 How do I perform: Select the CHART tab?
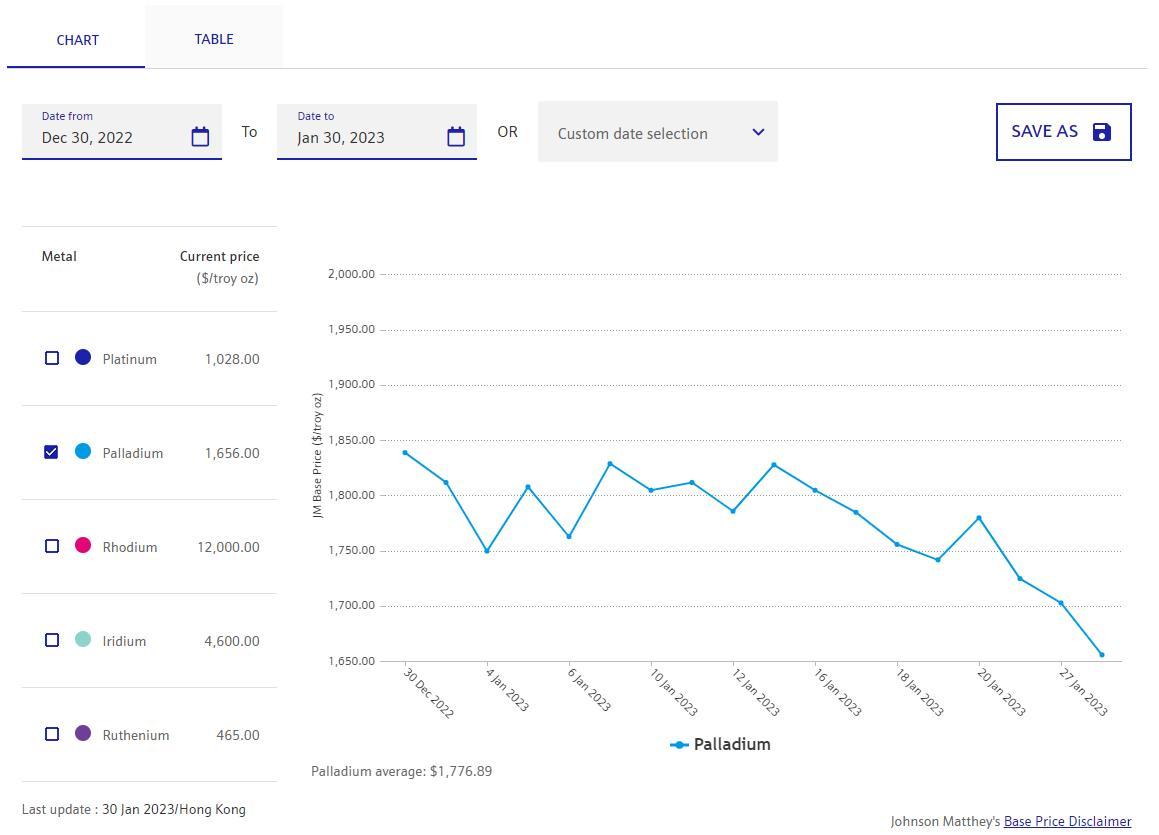(x=77, y=40)
